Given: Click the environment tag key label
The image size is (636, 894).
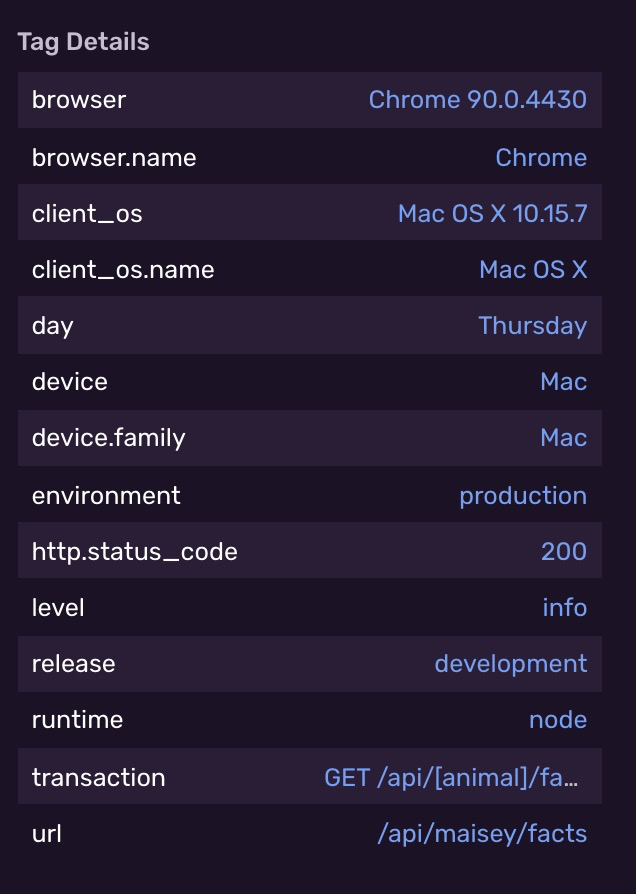Looking at the screenshot, I should tap(107, 495).
